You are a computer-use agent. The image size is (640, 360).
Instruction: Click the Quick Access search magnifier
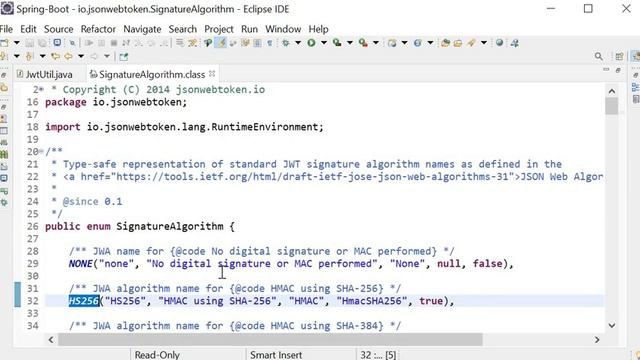(x=599, y=56)
